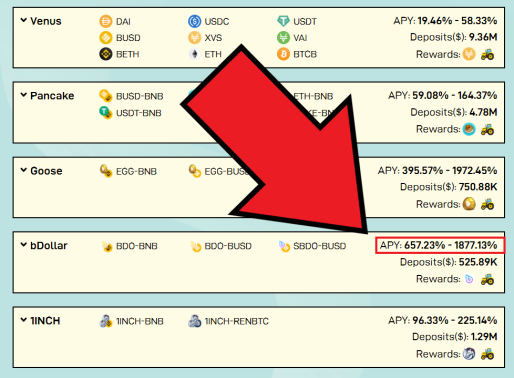Viewport: 514px width, 378px height.
Task: Click the SBDO-BUSD label
Action: pyautogui.click(x=319, y=246)
